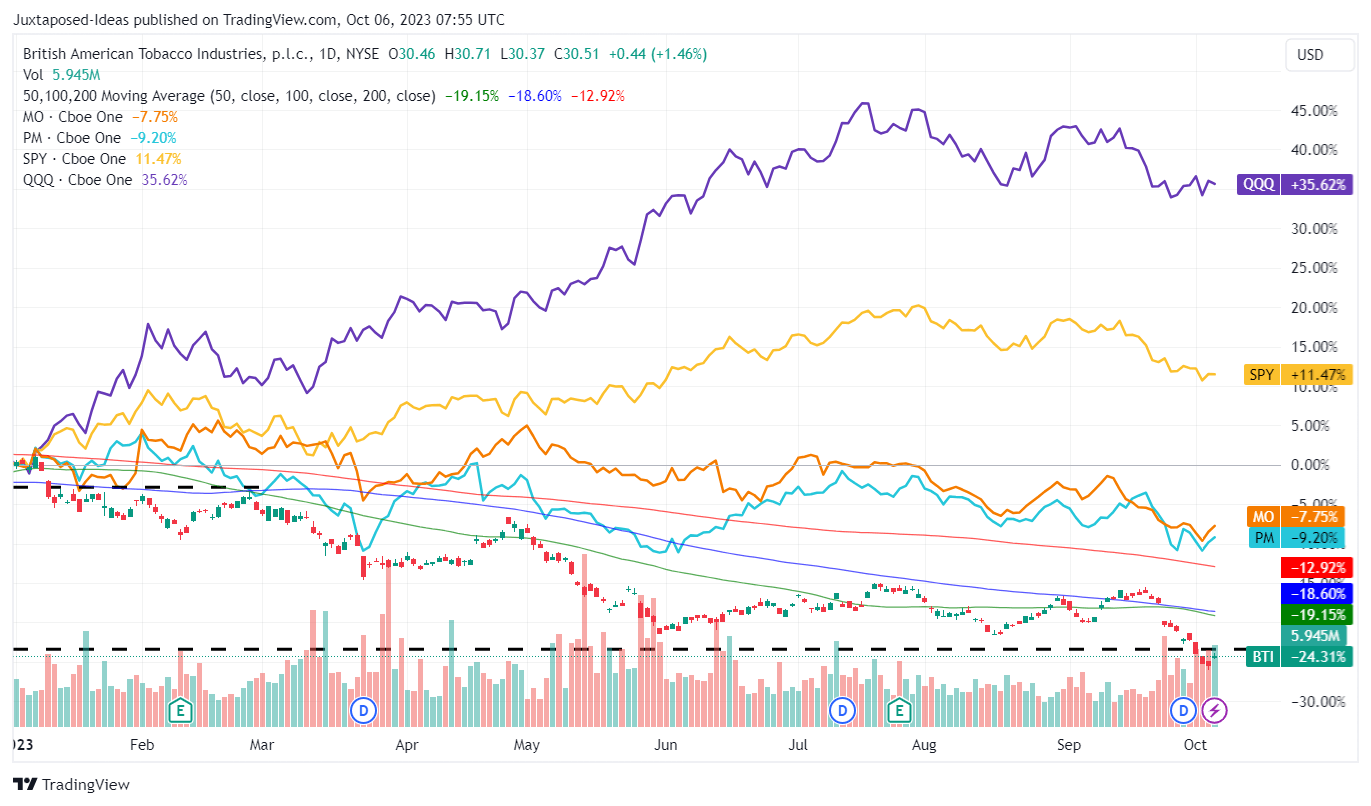Click the green −19.15% moving average label
The height and width of the screenshot is (806, 1371).
[1316, 615]
